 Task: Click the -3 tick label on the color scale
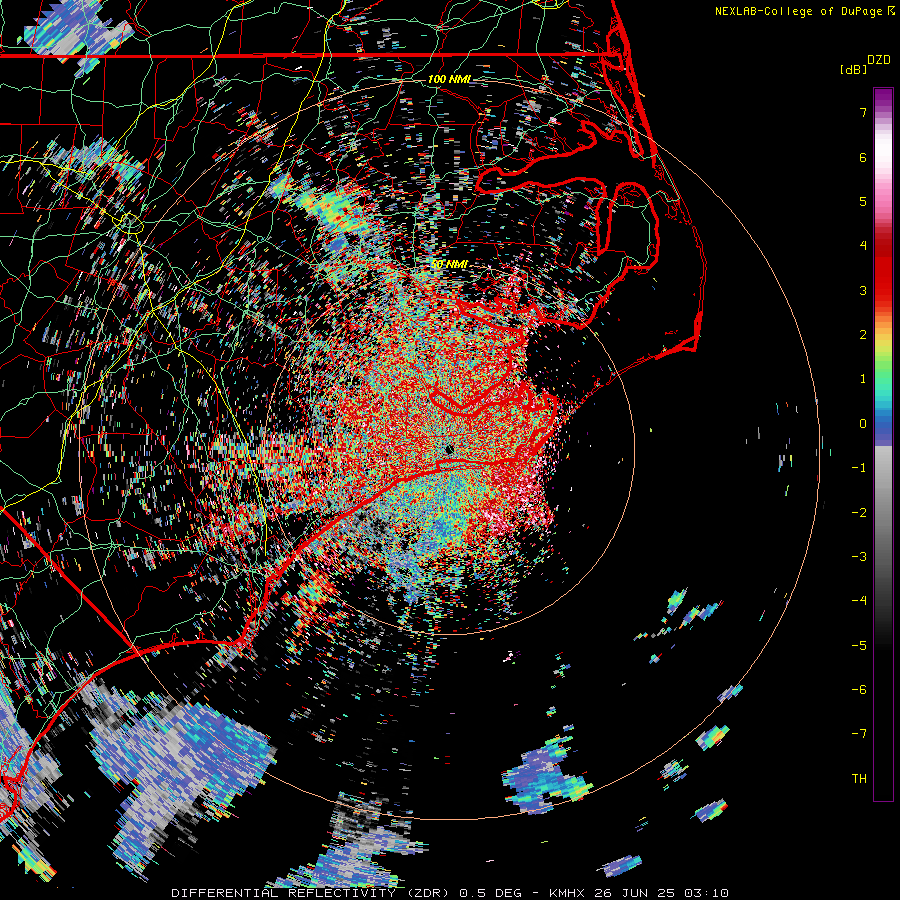point(859,557)
